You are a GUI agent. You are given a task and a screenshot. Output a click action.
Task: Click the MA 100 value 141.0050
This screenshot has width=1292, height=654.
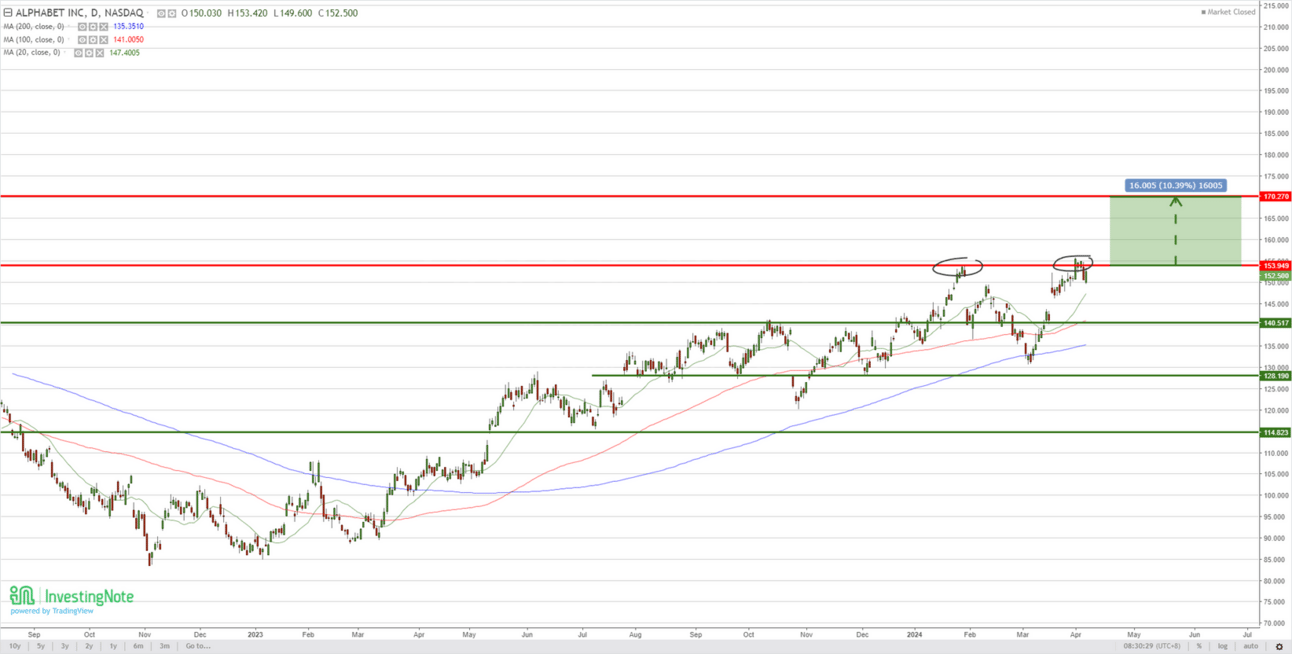128,40
